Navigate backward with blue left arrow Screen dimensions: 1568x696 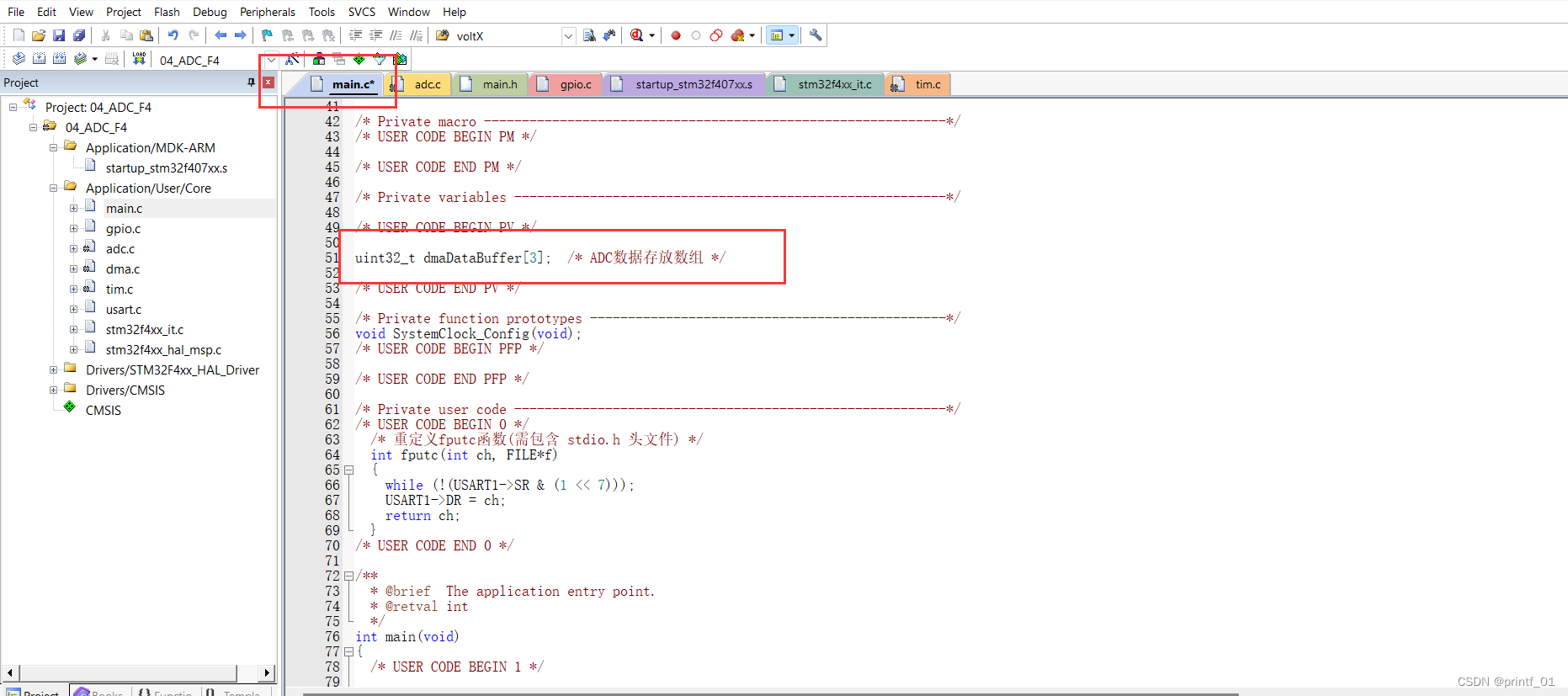(x=221, y=35)
